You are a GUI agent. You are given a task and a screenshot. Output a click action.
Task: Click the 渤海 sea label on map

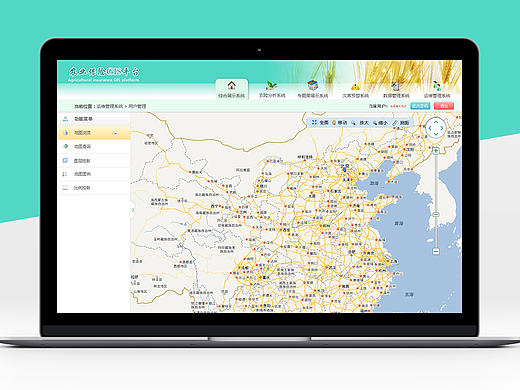pyautogui.click(x=374, y=183)
